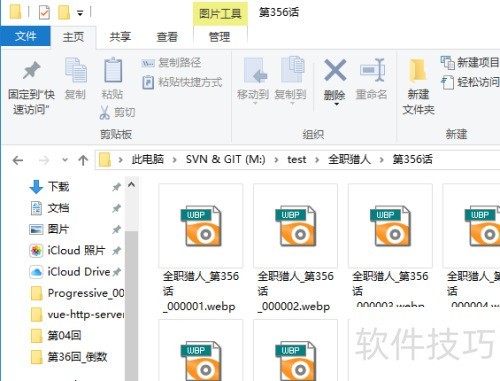Screen dimensions: 500x381
Task: Open the 第36回_倒数 folder in the sidebar
Action: (69, 357)
